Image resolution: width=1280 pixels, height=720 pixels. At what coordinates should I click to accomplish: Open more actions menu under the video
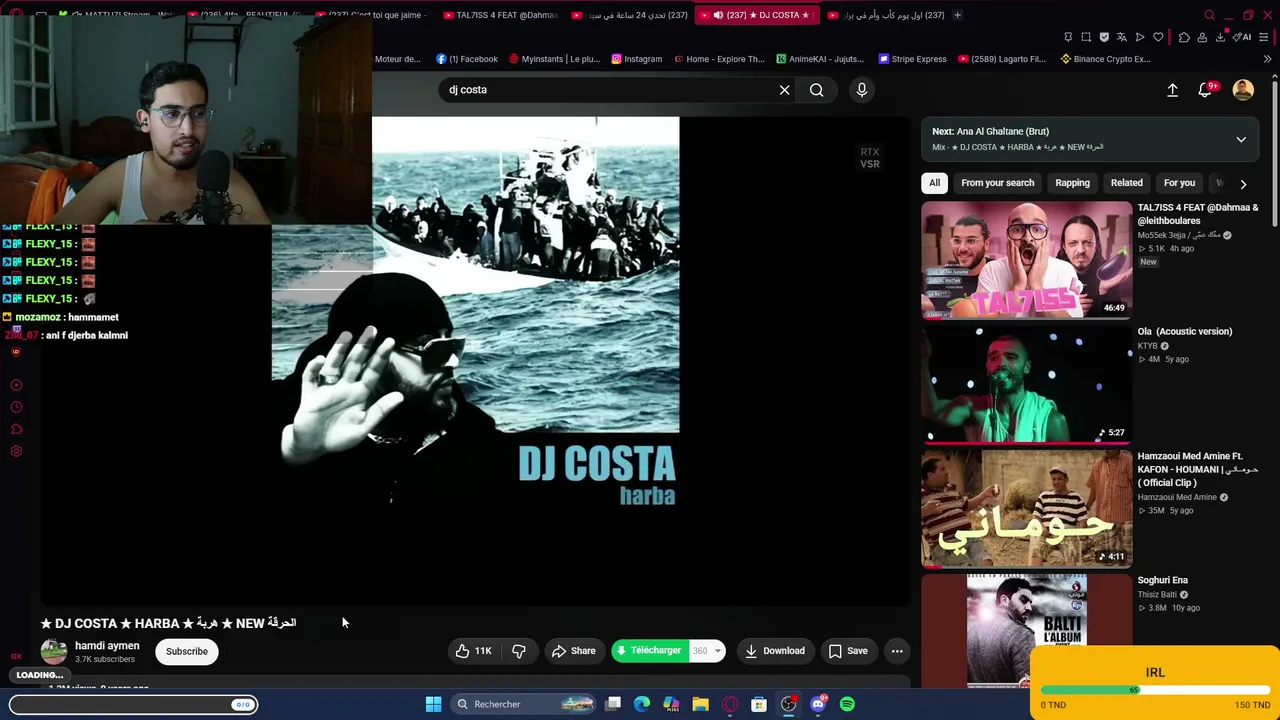(x=897, y=651)
